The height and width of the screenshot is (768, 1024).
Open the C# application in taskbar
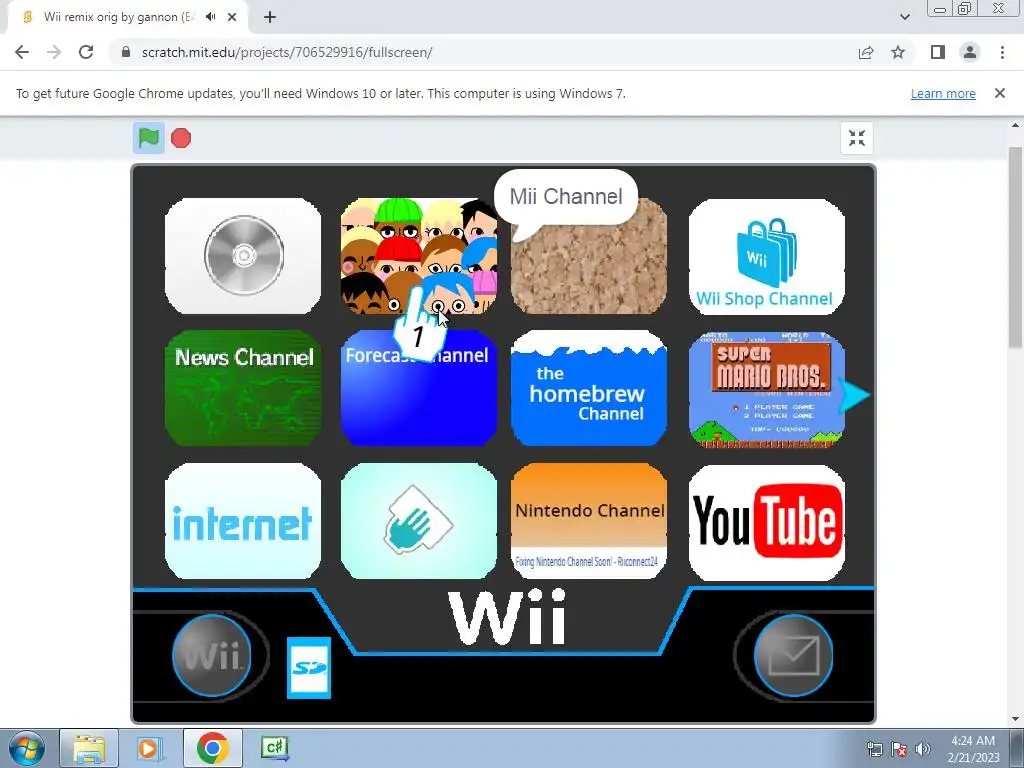[274, 748]
